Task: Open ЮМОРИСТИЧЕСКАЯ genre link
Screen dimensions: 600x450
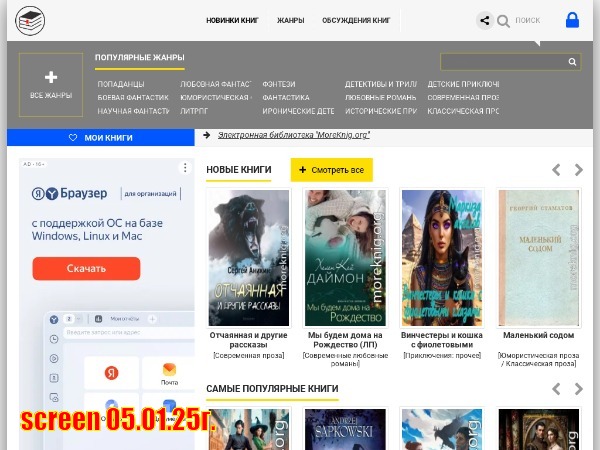Action: [x=216, y=97]
